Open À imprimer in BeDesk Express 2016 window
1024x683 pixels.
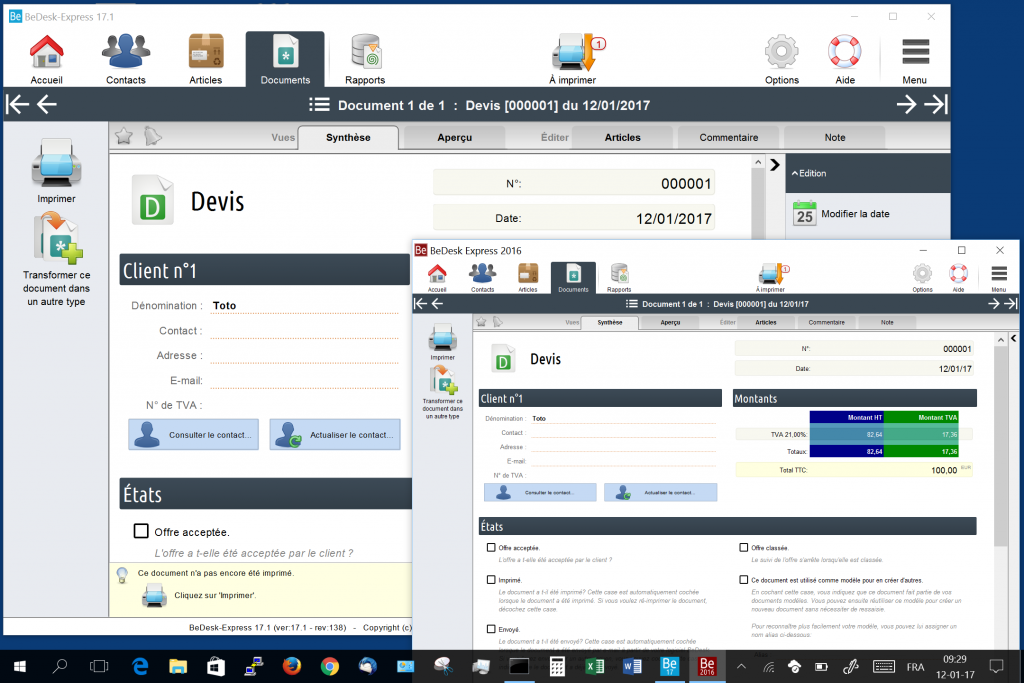(771, 278)
